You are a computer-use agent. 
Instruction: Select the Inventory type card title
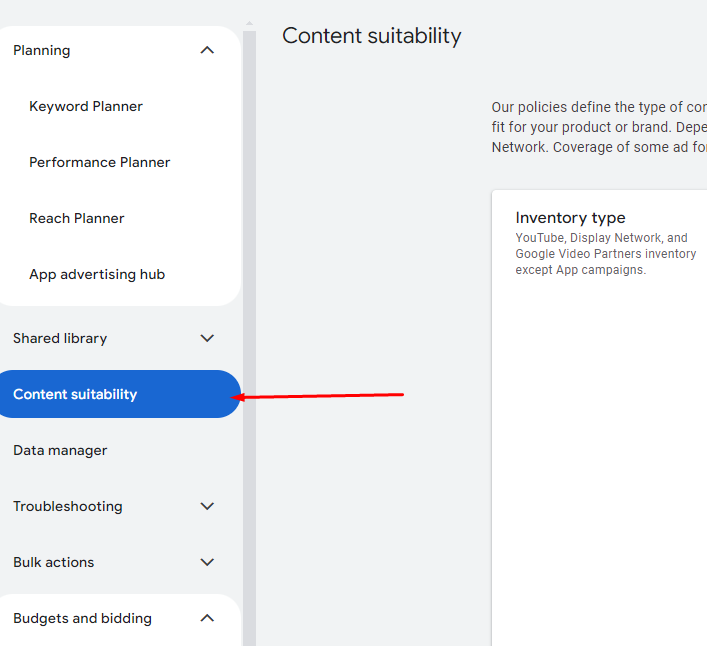tap(570, 218)
